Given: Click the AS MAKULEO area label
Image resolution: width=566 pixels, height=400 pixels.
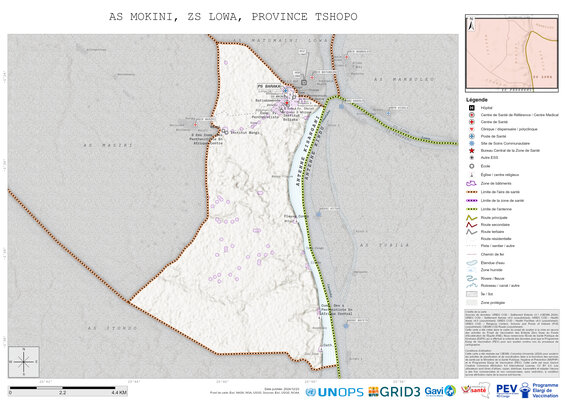Looking at the screenshot, I should [x=404, y=79].
